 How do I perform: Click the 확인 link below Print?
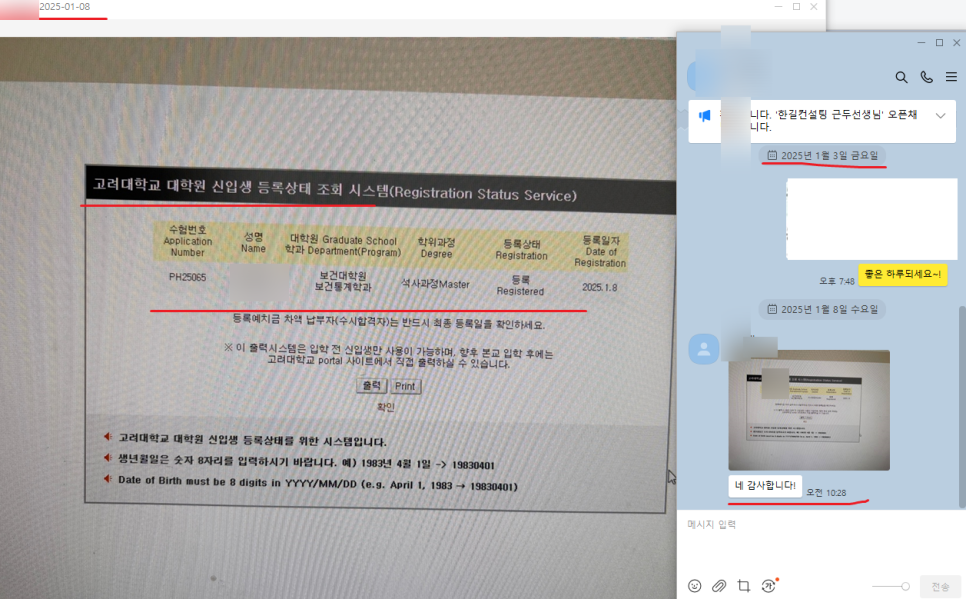pos(386,407)
